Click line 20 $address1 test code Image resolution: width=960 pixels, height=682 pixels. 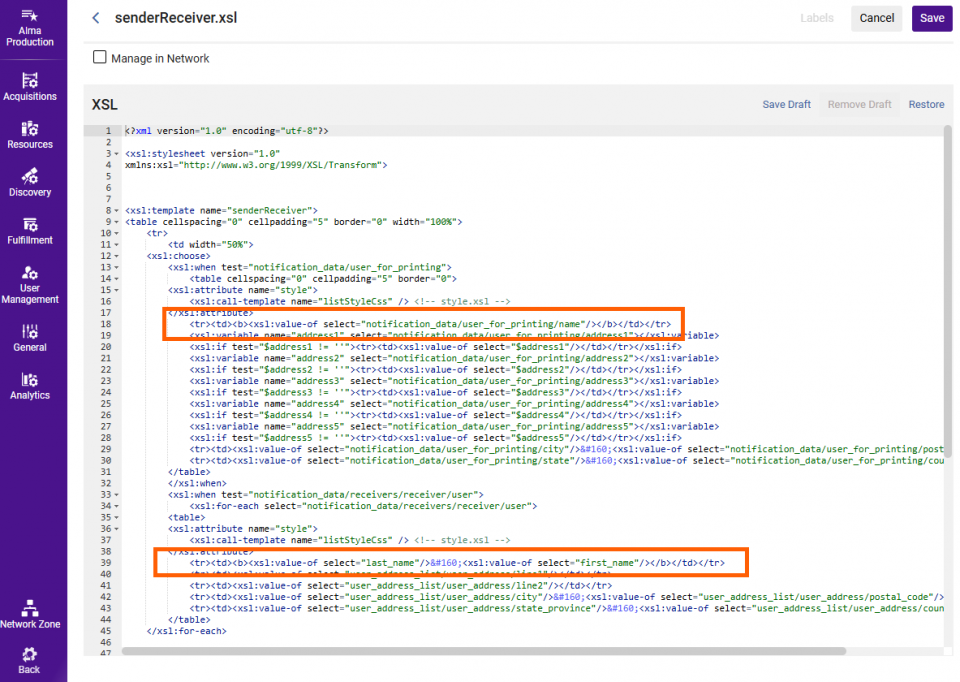pyautogui.click(x=435, y=347)
